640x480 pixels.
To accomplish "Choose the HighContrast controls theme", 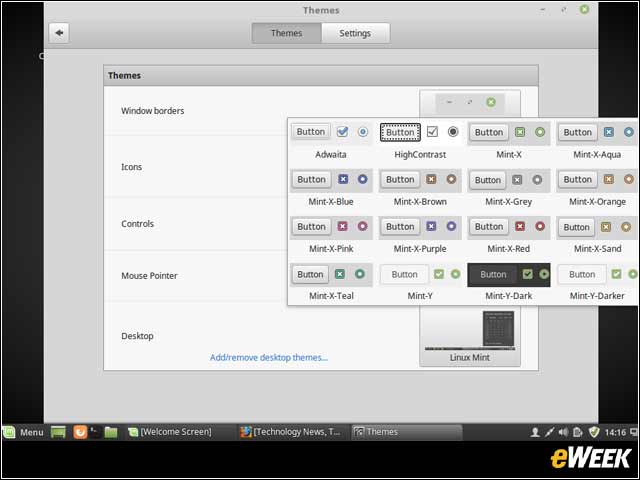I will click(420, 132).
